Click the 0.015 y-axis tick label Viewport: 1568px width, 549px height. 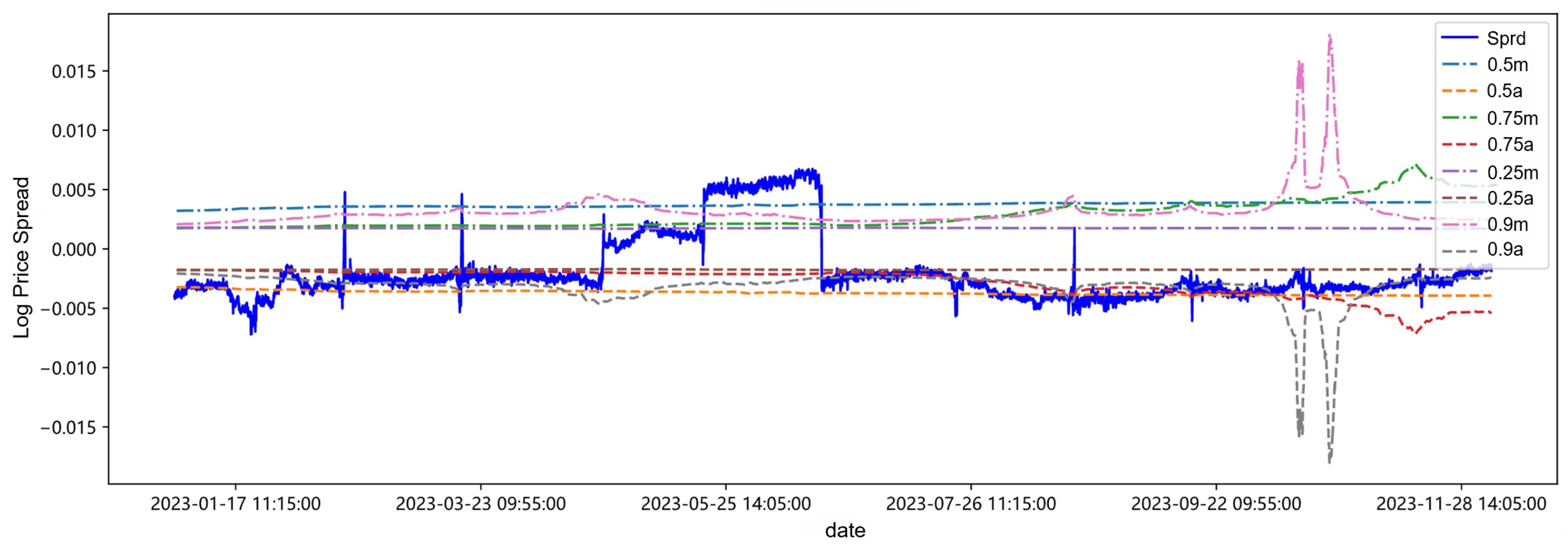74,72
